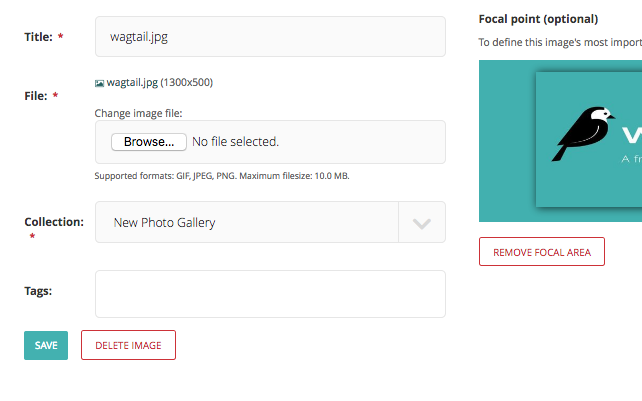This screenshot has width=642, height=401.
Task: Click the wagtail bird logo in preview
Action: tap(584, 134)
